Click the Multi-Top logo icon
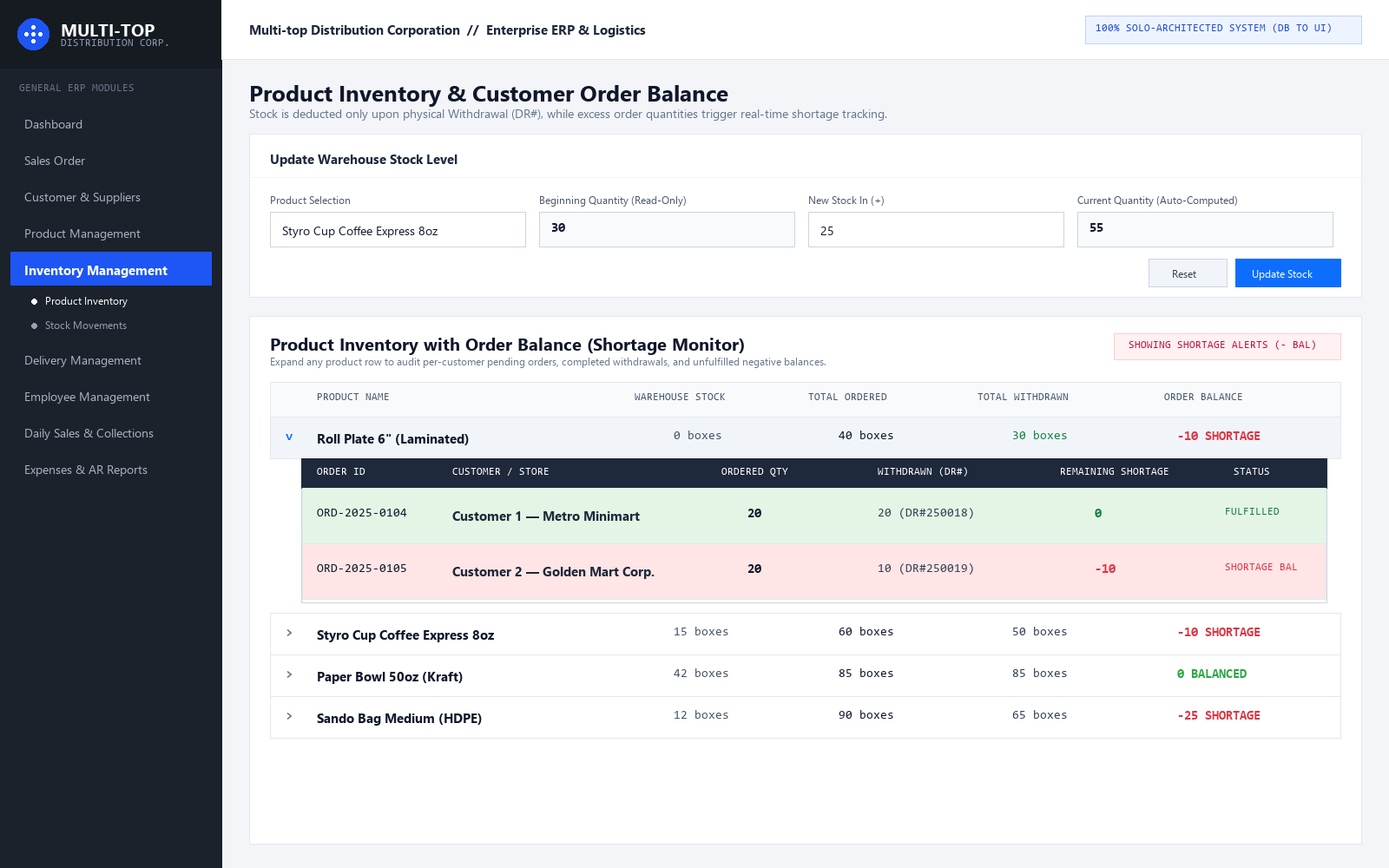This screenshot has height=868, width=1389. 33,35
